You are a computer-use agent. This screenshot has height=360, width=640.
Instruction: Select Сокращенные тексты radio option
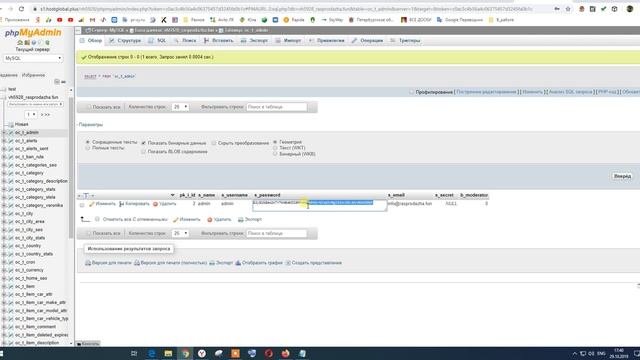(x=87, y=142)
